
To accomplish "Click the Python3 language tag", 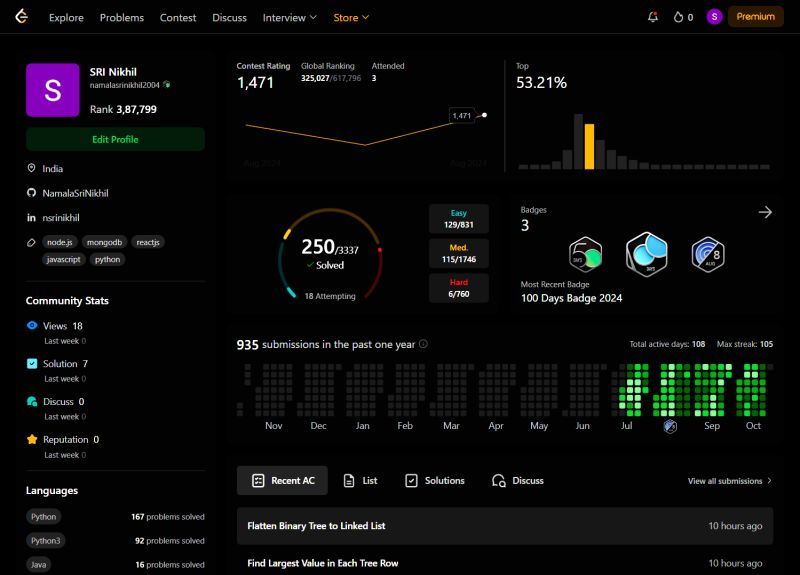I will [45, 540].
